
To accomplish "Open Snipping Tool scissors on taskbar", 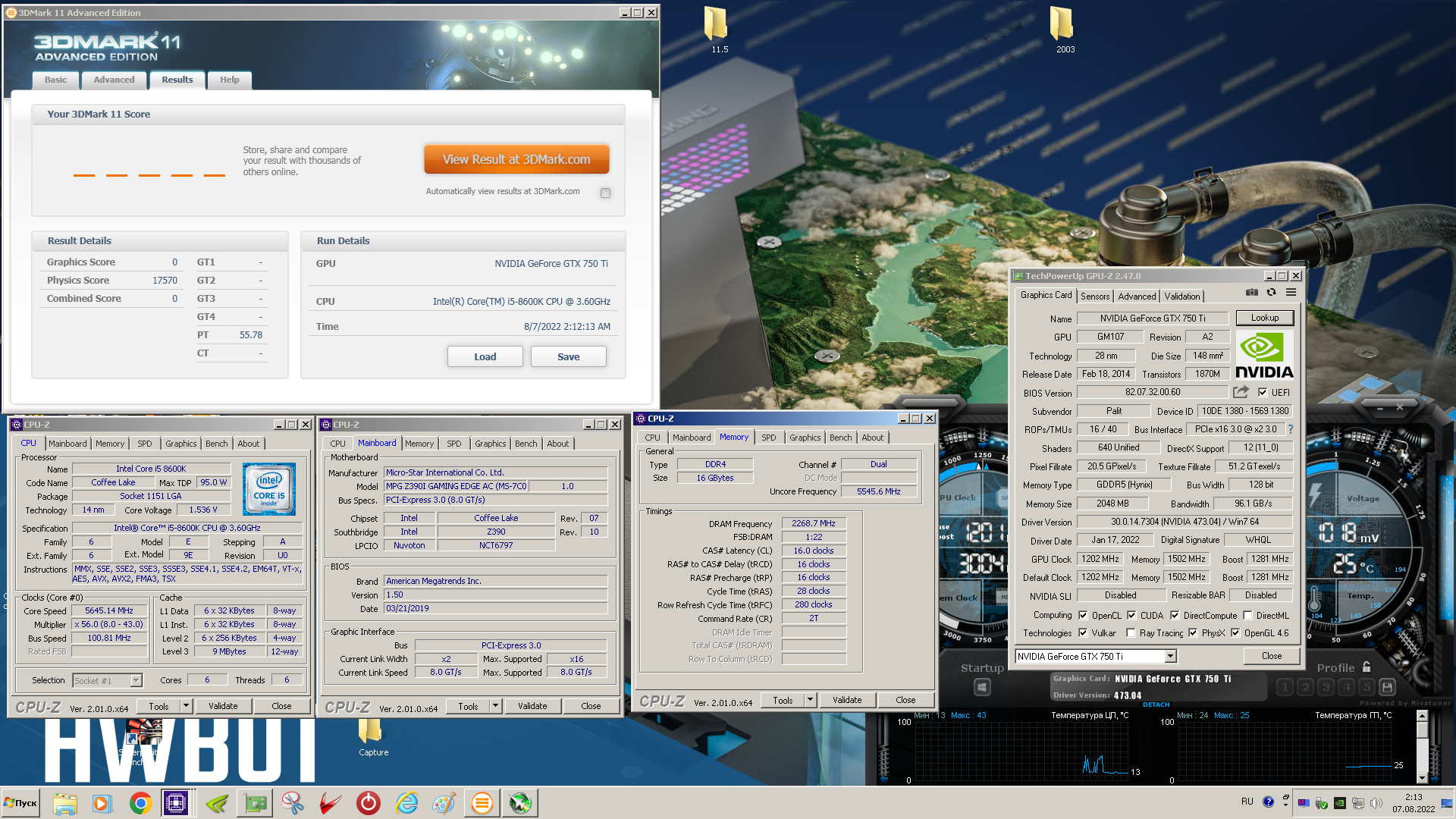I will point(293,803).
